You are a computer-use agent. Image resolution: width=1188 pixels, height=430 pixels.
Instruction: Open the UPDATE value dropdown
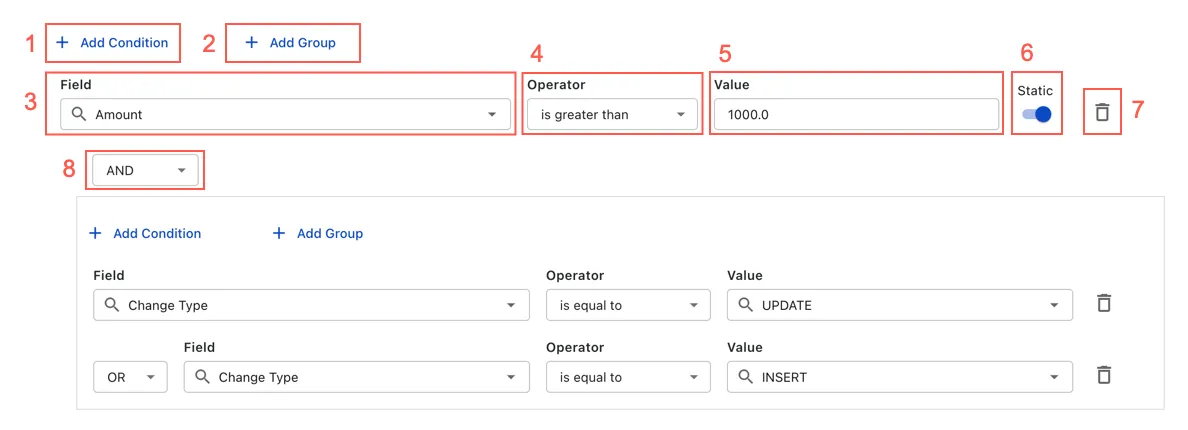click(x=899, y=305)
